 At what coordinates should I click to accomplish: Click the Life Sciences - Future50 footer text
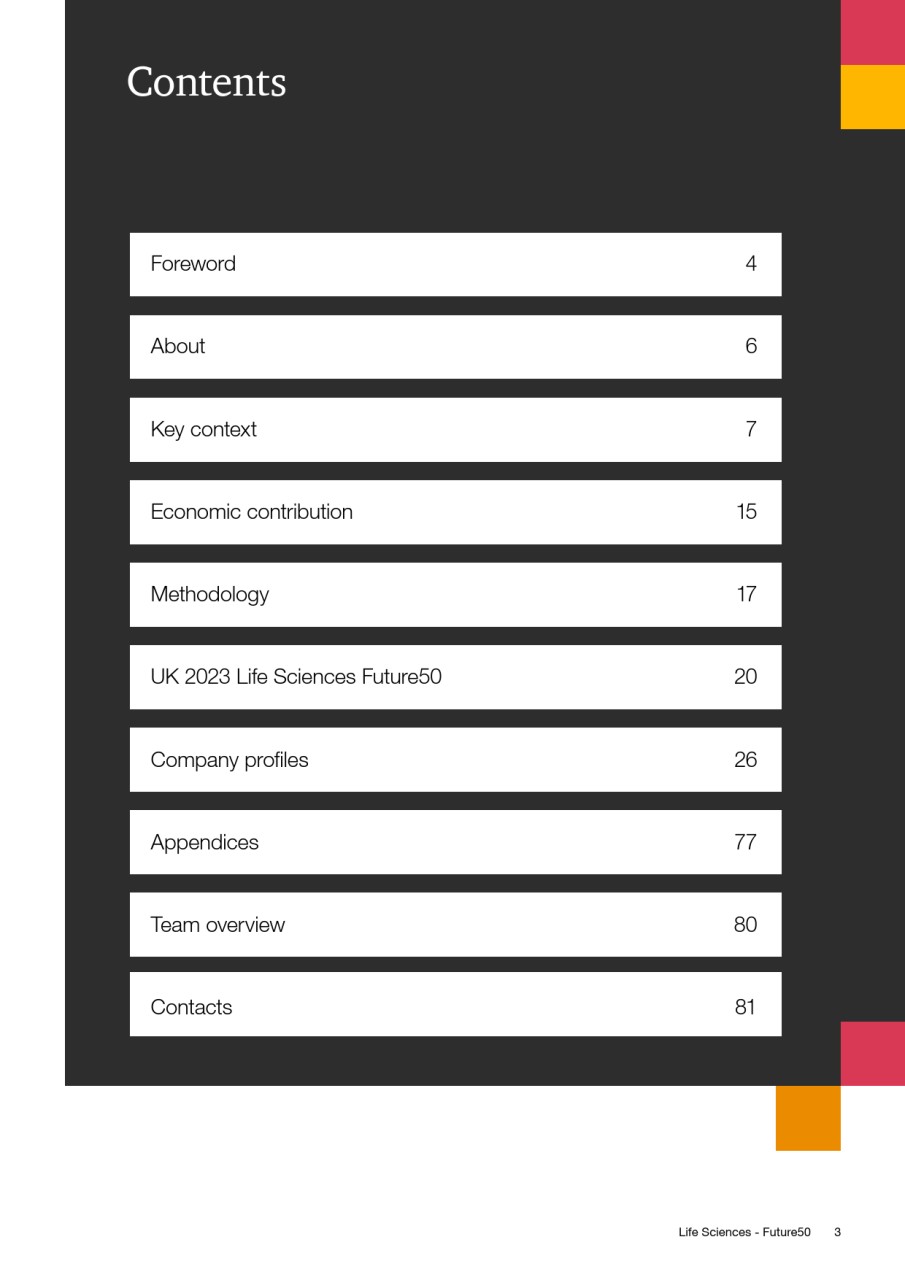coord(744,1232)
